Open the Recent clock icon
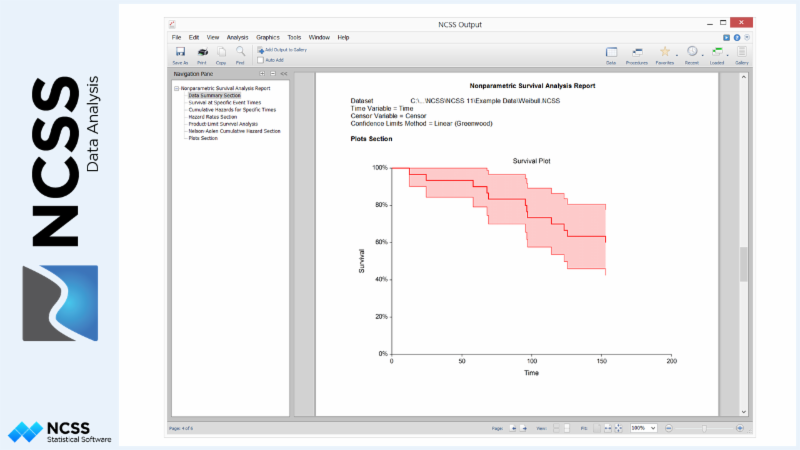The width and height of the screenshot is (800, 450). click(x=691, y=52)
